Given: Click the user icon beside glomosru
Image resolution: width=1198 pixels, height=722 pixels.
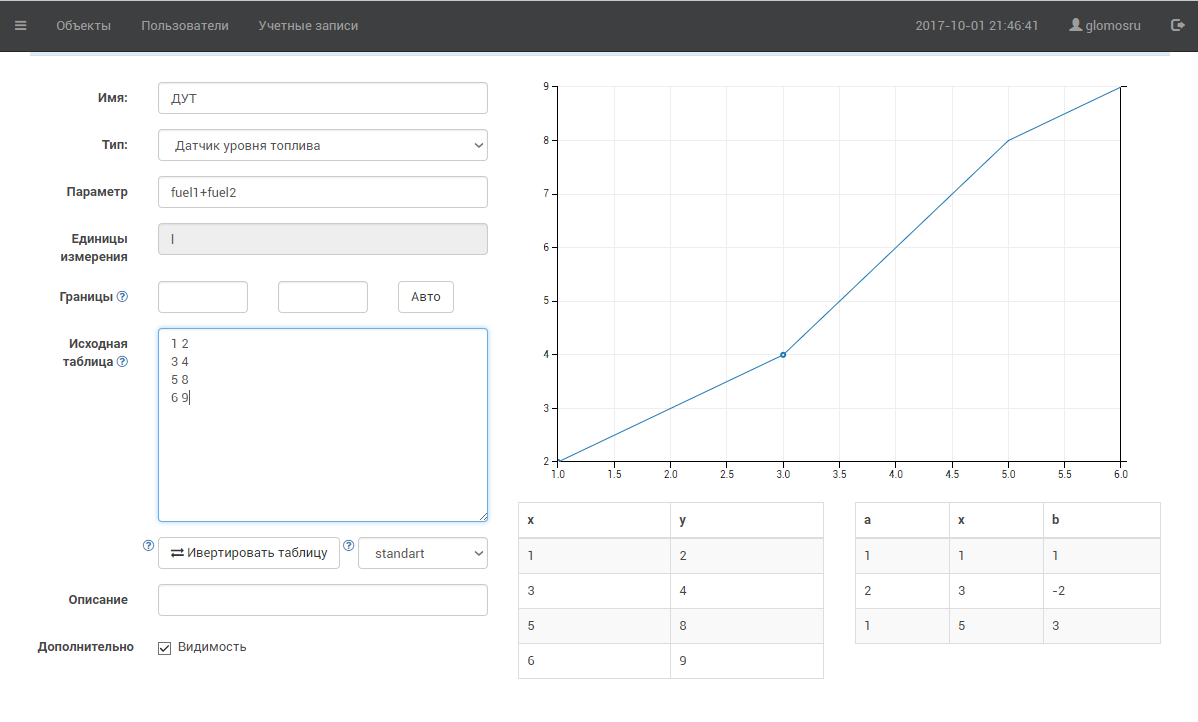Looking at the screenshot, I should pos(1075,26).
